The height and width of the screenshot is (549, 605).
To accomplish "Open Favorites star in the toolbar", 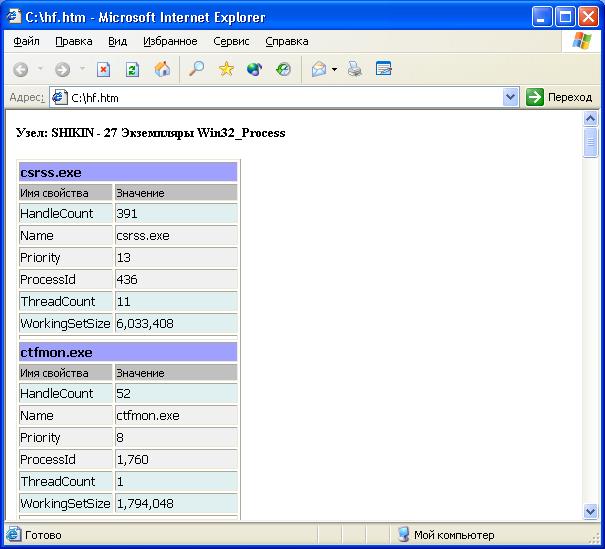I will [226, 70].
